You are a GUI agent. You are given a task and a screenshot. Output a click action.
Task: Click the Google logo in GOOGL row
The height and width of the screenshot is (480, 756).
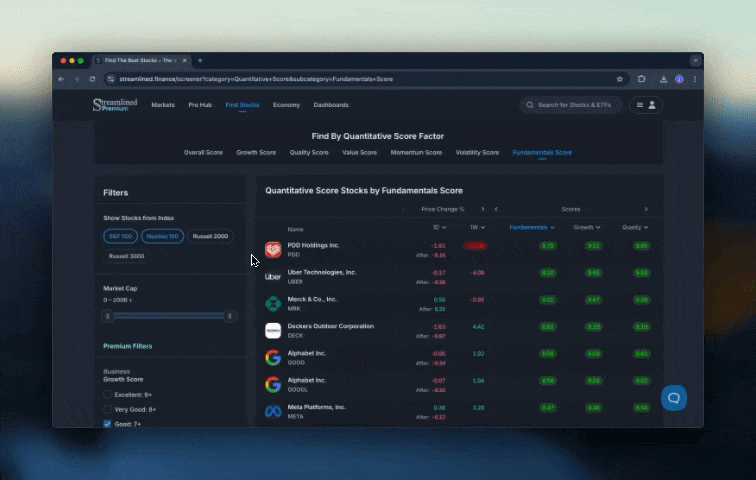(273, 385)
